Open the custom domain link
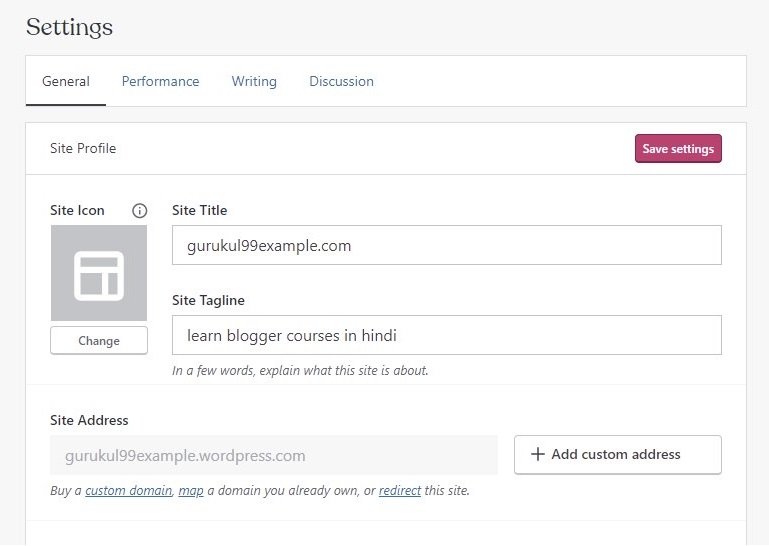The image size is (769, 546). (x=129, y=491)
